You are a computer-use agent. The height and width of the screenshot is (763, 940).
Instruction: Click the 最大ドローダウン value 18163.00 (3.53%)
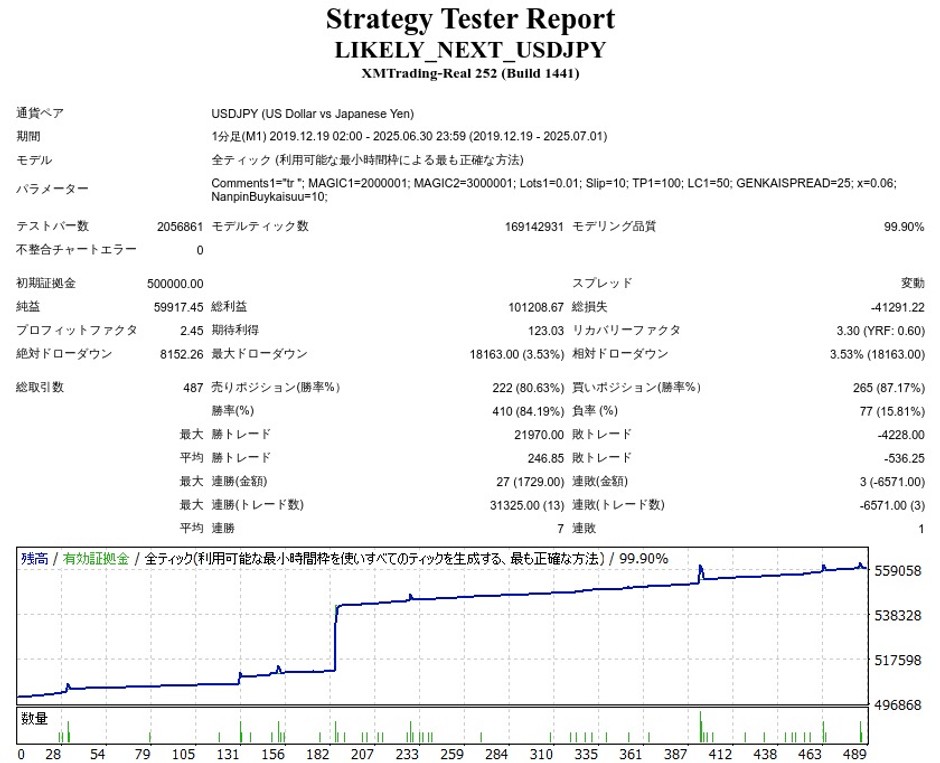pos(517,354)
